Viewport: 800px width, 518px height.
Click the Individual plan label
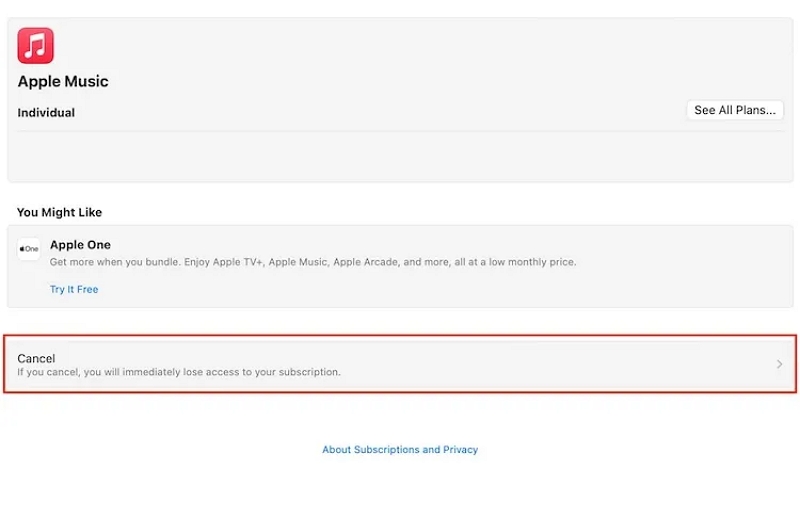pyautogui.click(x=46, y=113)
